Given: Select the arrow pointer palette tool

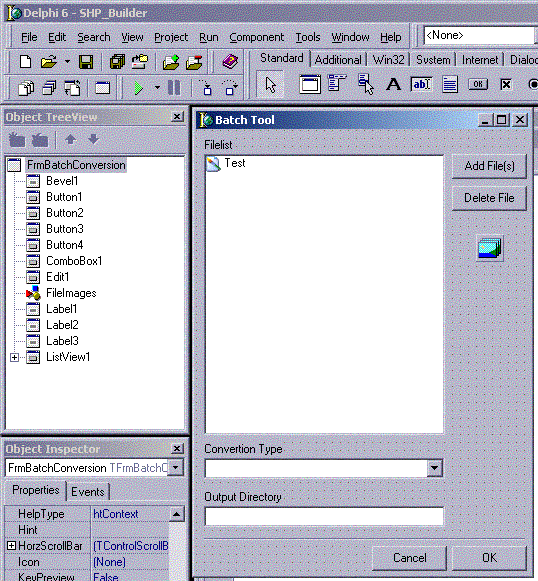Looking at the screenshot, I should (270, 85).
